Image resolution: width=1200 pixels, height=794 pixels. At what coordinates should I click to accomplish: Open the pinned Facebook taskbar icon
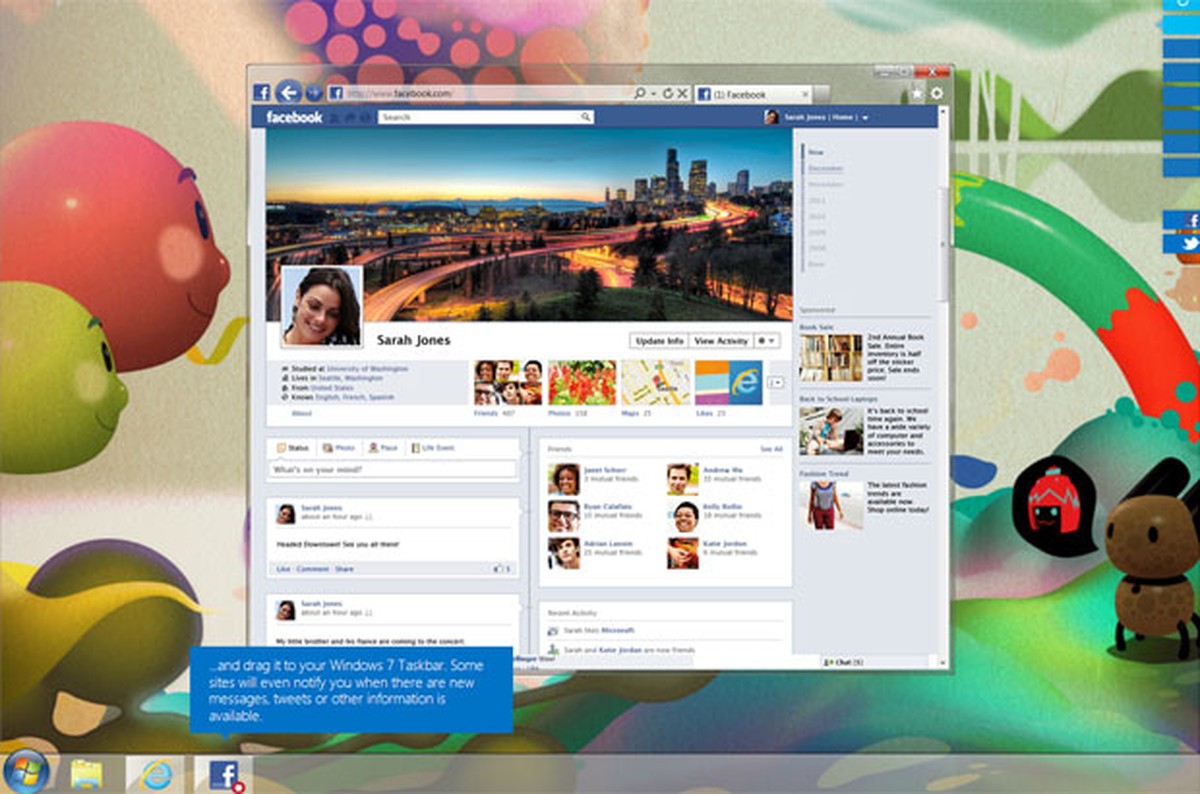tap(223, 774)
